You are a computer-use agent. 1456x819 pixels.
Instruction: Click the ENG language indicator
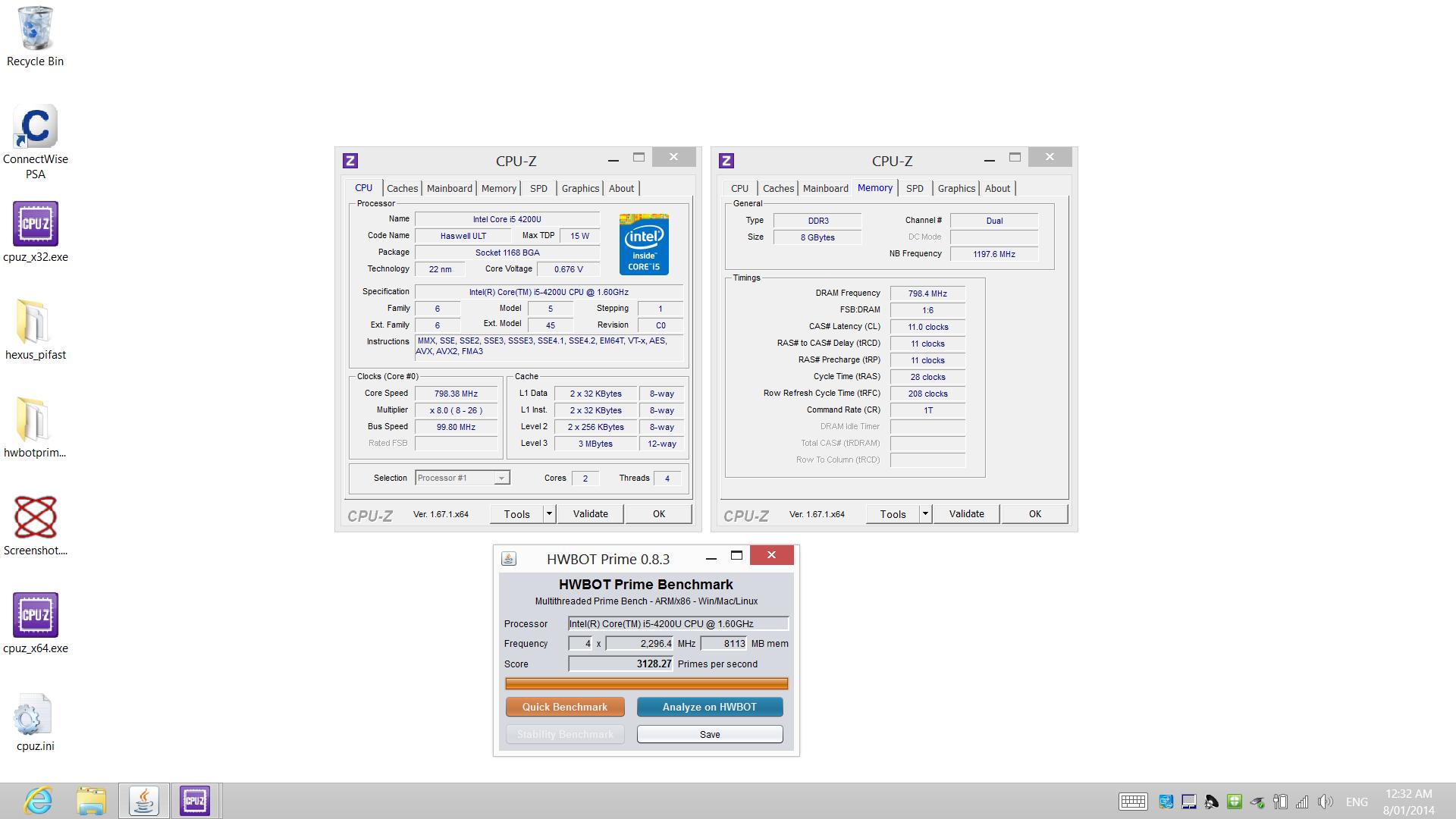click(x=1357, y=802)
